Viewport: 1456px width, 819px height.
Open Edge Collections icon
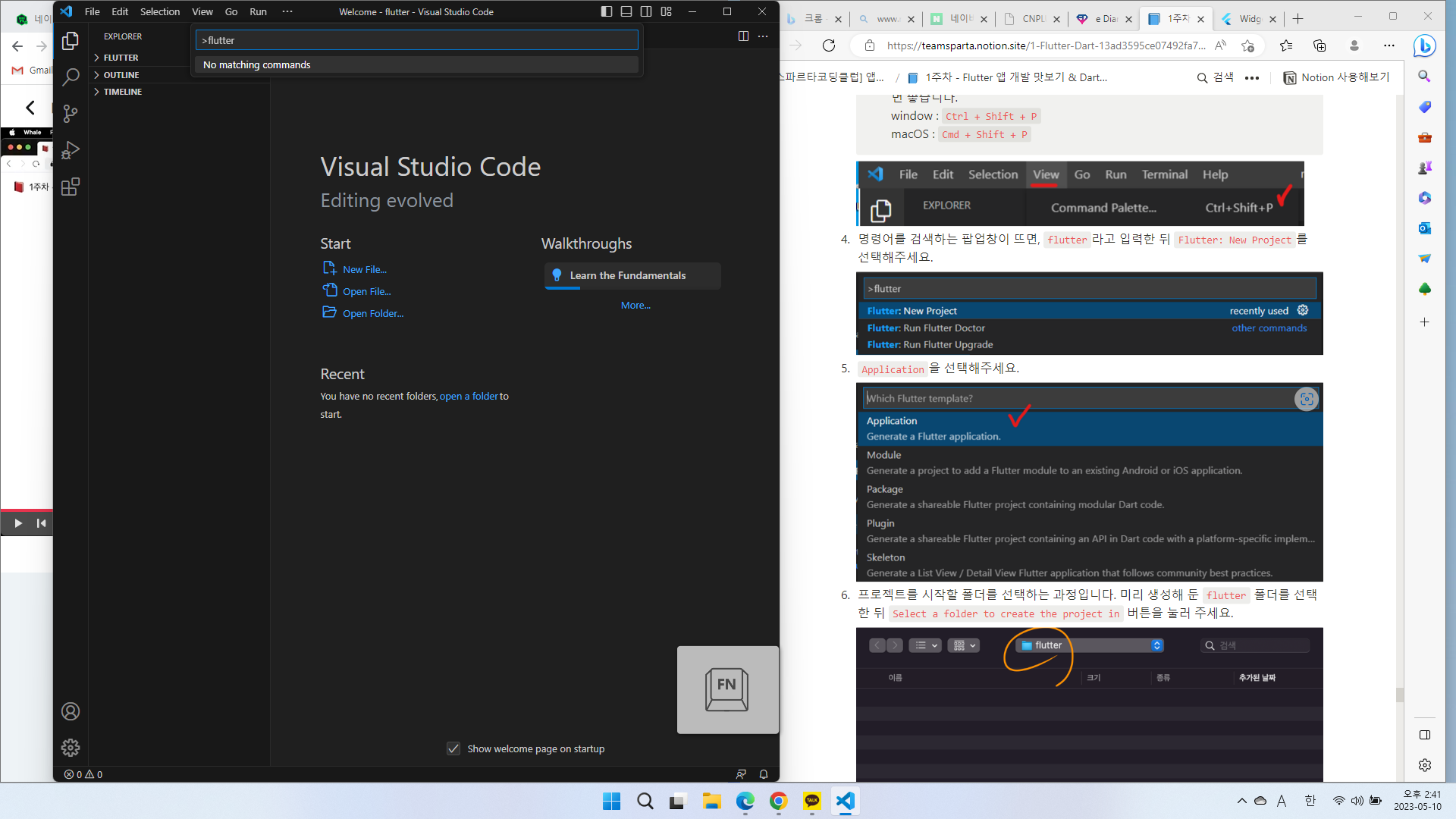[x=1319, y=45]
